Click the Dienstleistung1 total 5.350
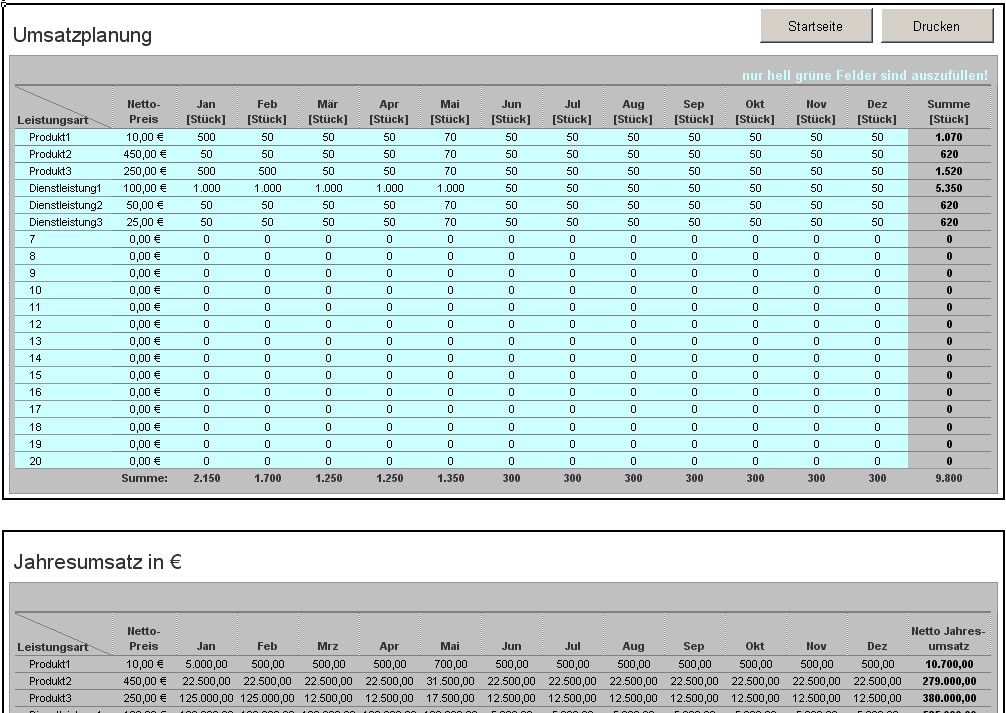 (x=949, y=188)
